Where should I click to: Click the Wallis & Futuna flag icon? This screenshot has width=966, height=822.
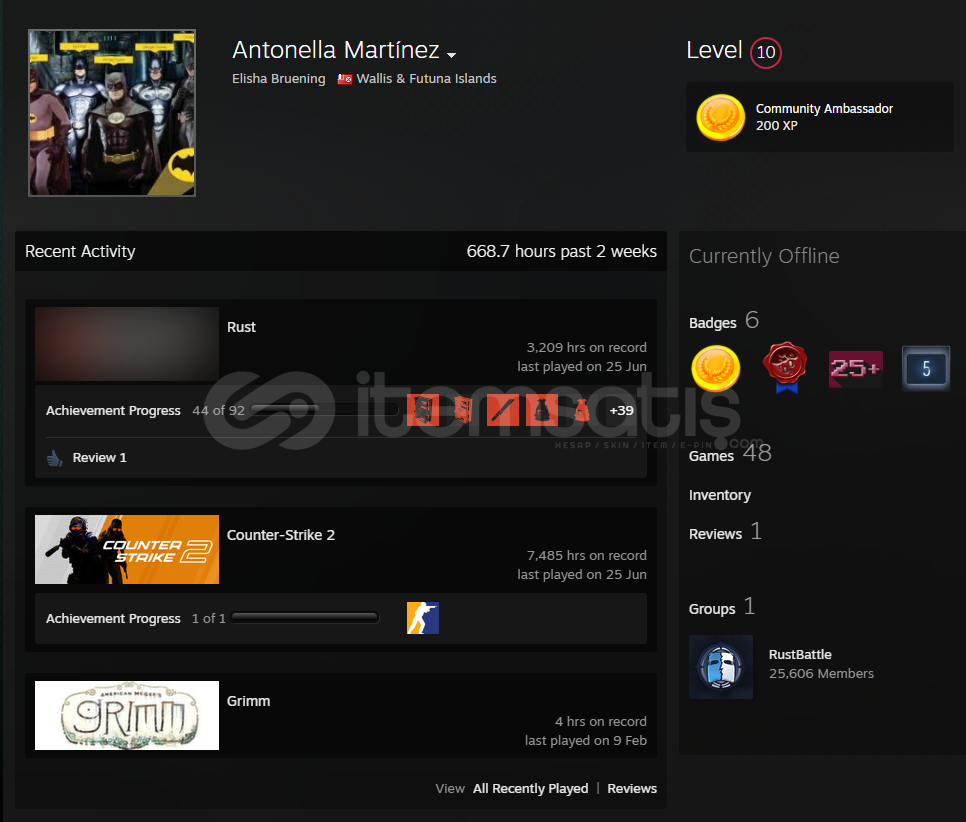(x=344, y=79)
